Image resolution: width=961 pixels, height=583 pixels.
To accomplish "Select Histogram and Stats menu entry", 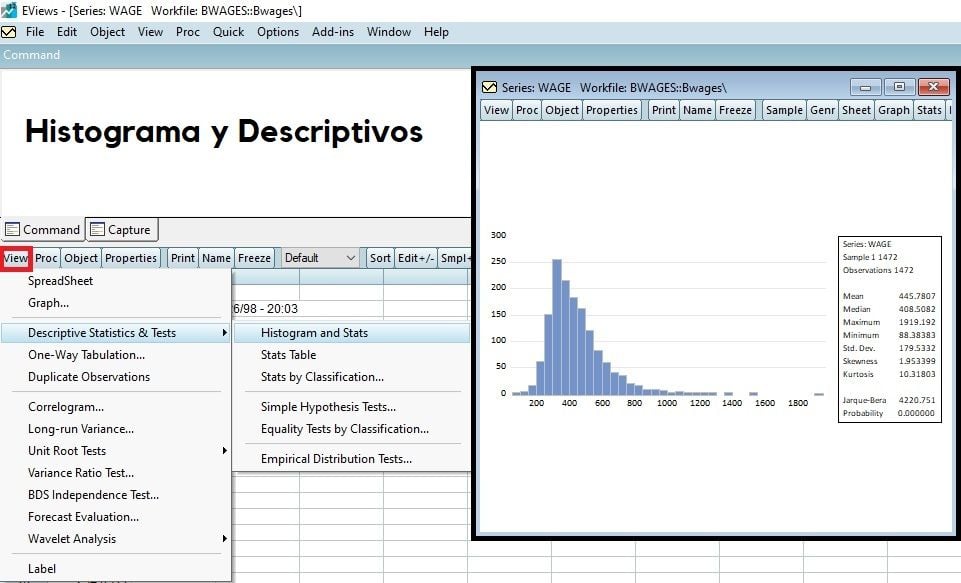I will click(314, 332).
